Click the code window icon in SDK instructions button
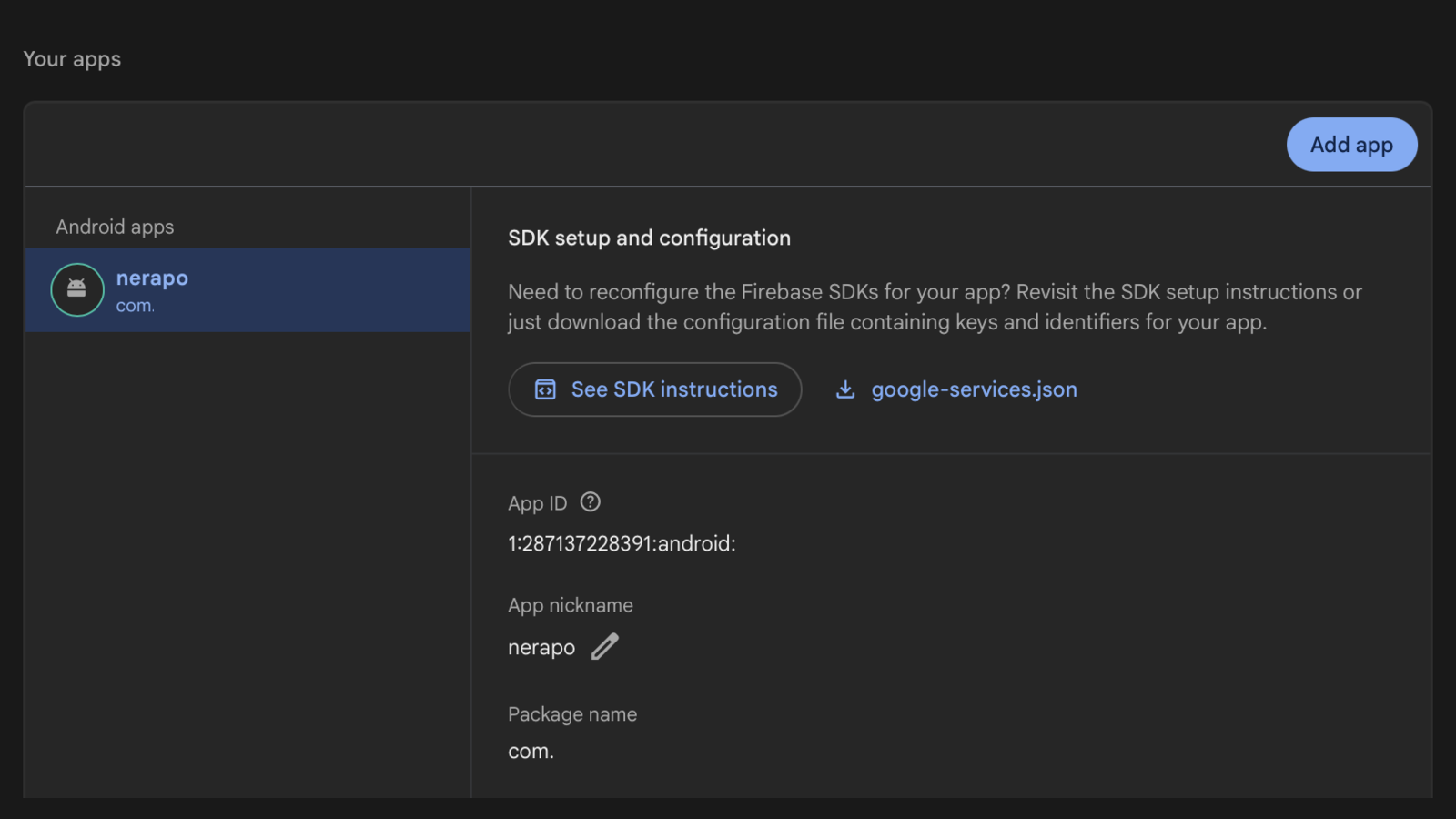This screenshot has height=819, width=1456. click(x=545, y=389)
